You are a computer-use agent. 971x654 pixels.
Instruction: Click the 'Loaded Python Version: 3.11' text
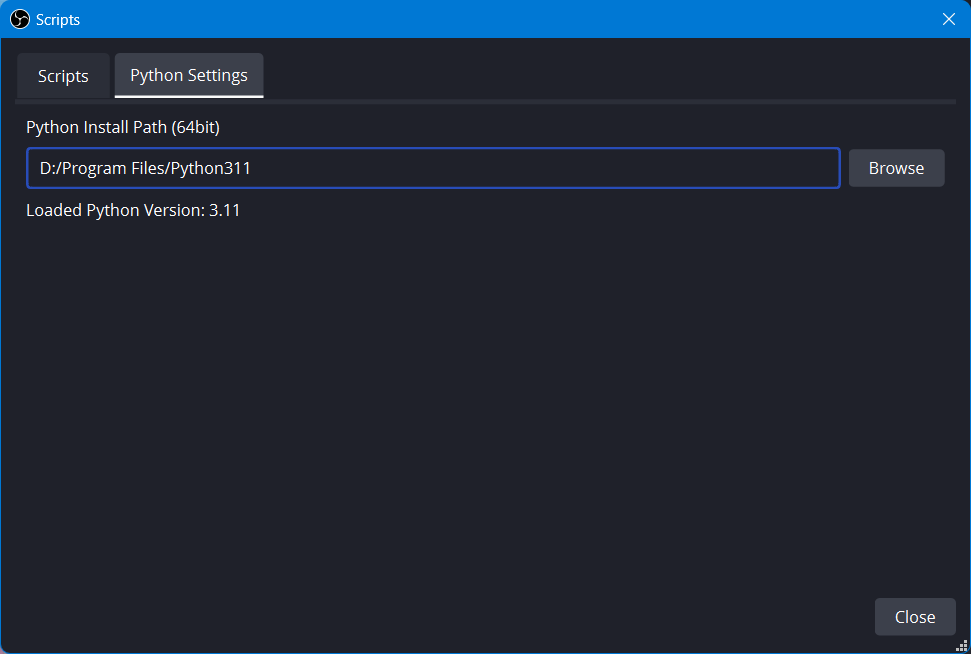coord(133,211)
